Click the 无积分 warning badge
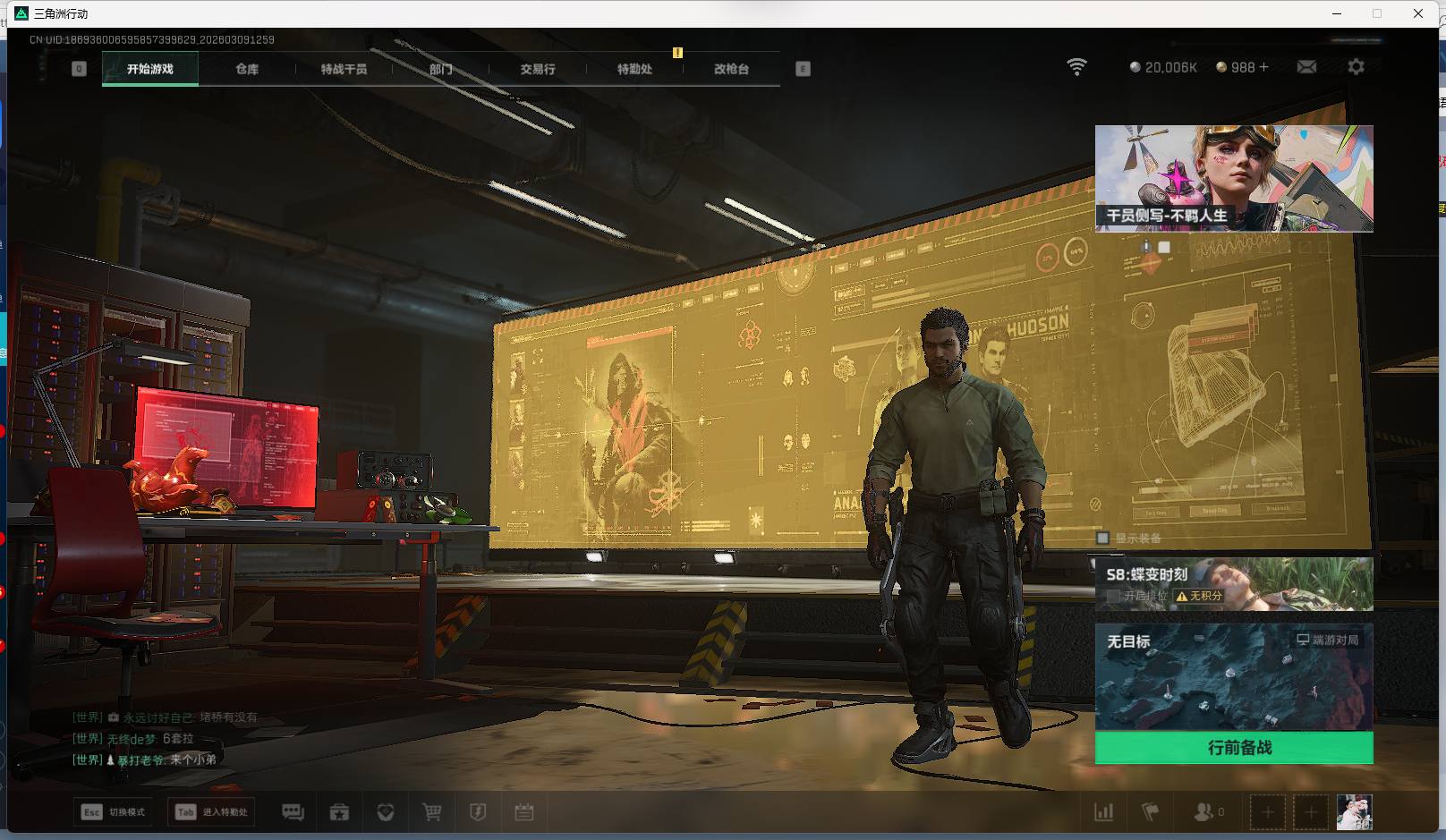The image size is (1446, 840). coord(1199,596)
